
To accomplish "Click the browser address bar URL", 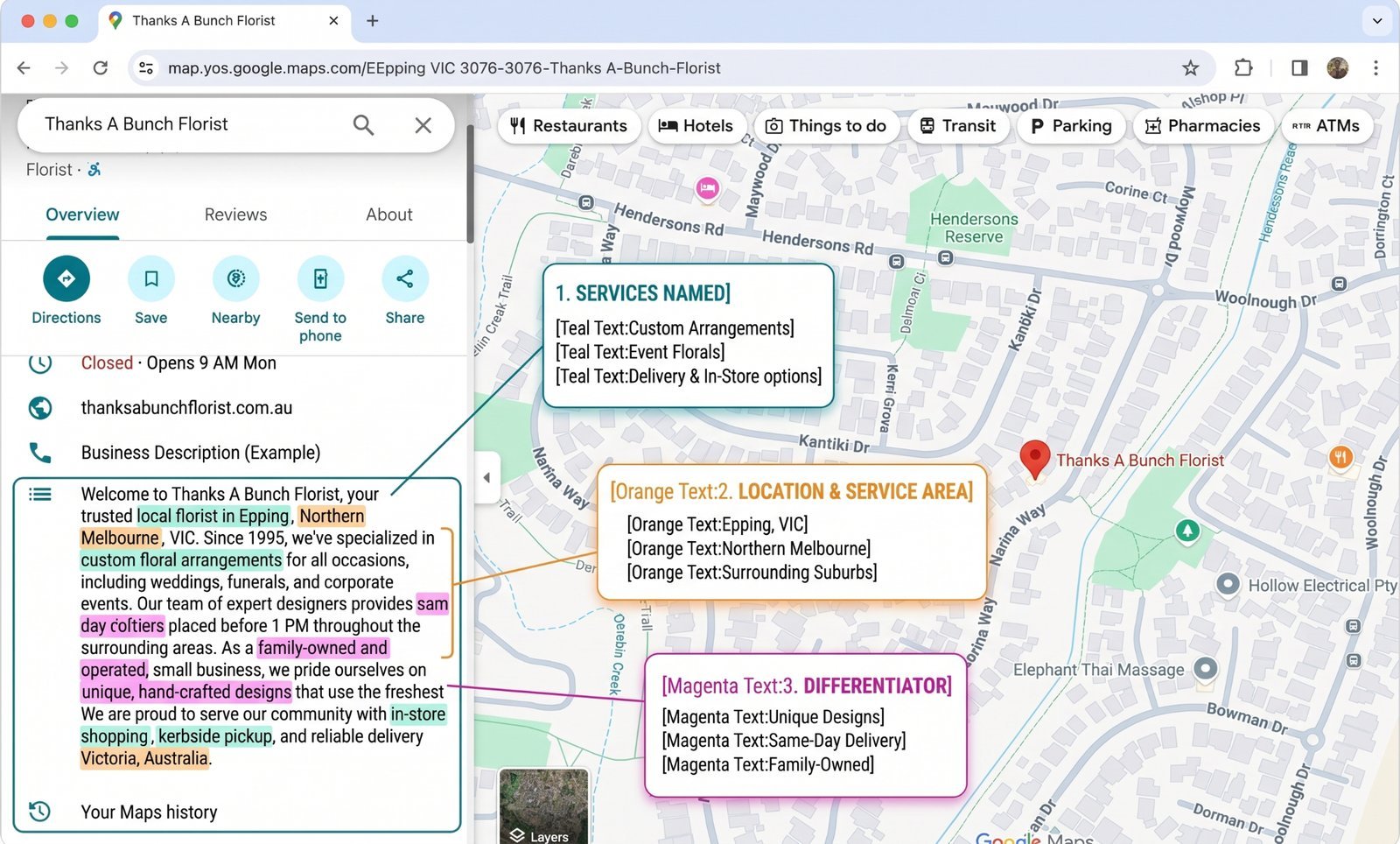I will click(444, 68).
